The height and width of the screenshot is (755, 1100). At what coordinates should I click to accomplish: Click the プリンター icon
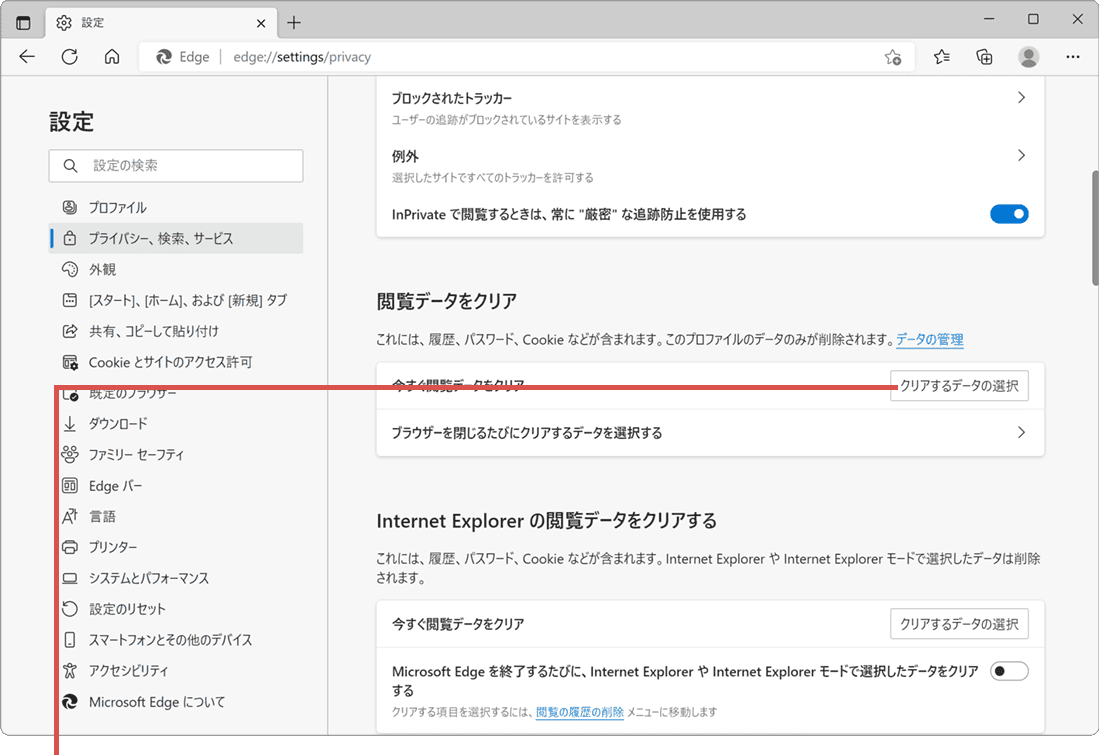pos(69,547)
